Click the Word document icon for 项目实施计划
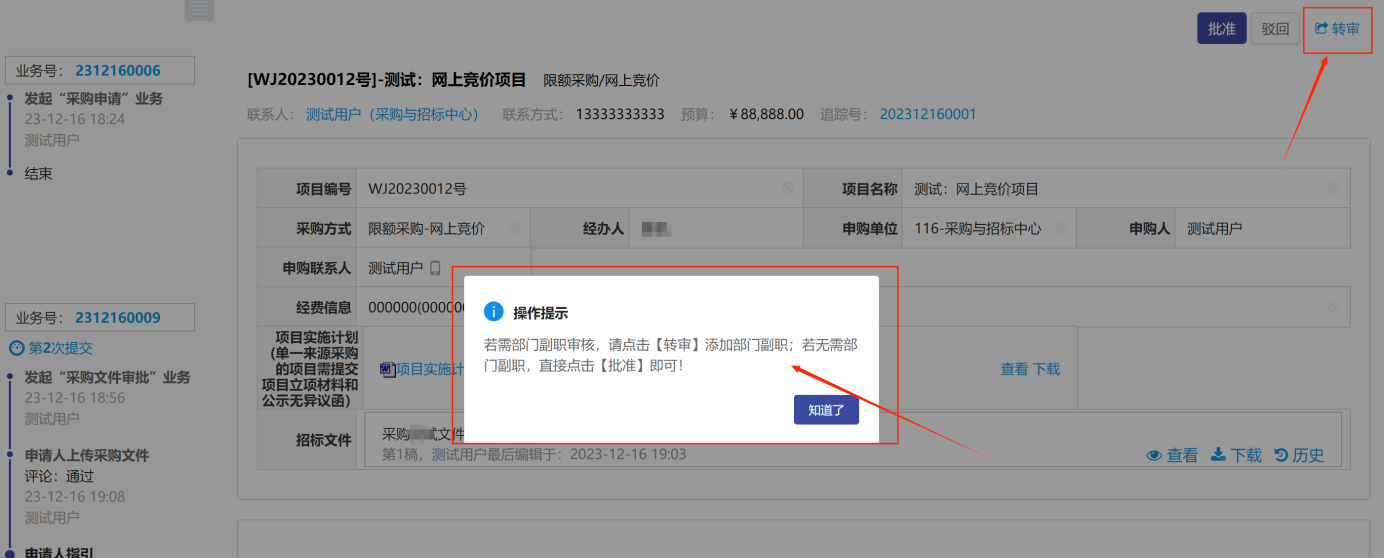This screenshot has height=558, width=1384. point(387,369)
